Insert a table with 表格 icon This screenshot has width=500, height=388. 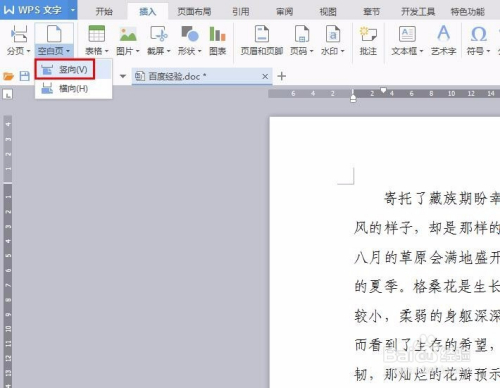click(97, 33)
